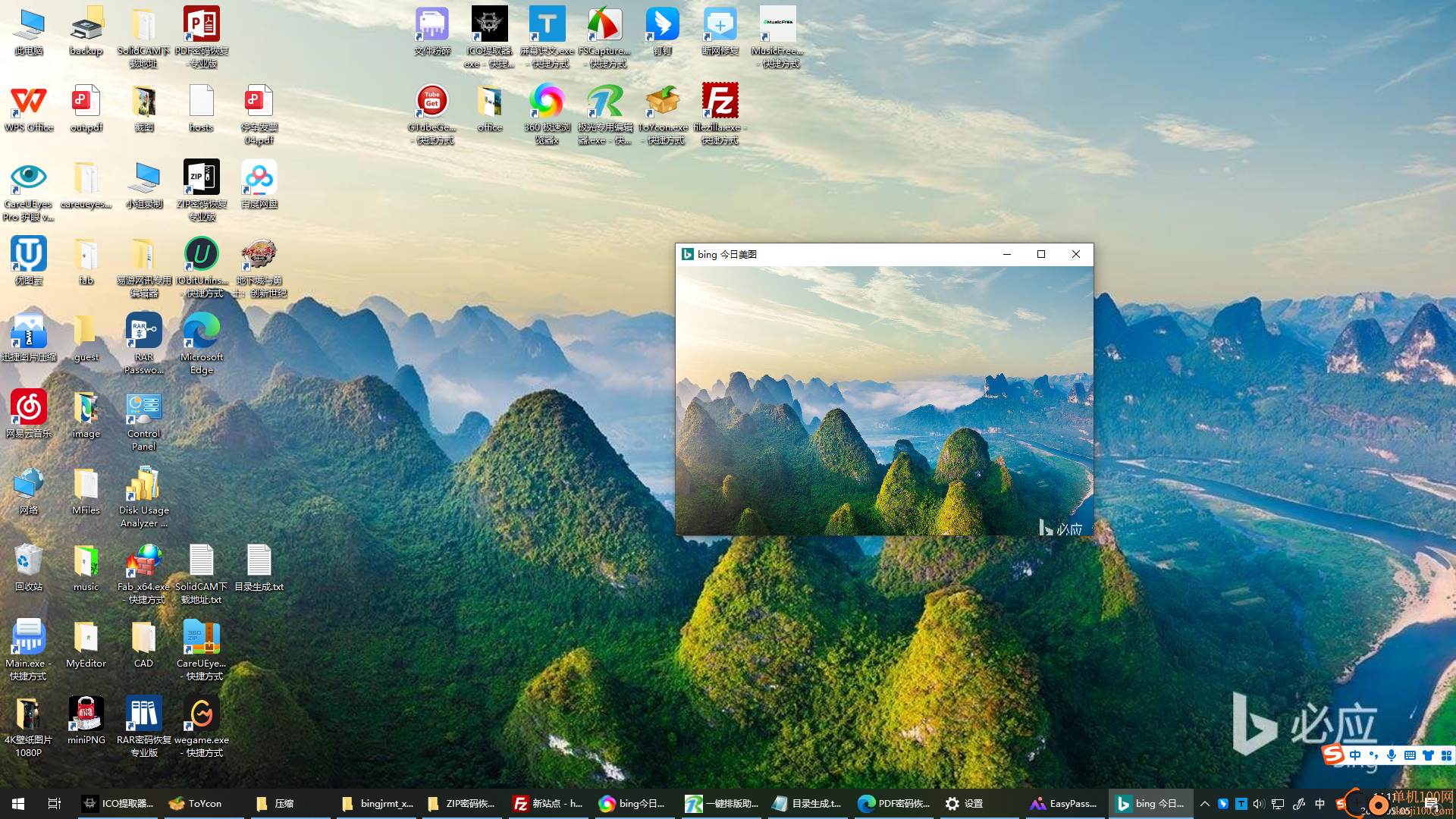
Task: Select the hosts file icon
Action: pos(202,108)
